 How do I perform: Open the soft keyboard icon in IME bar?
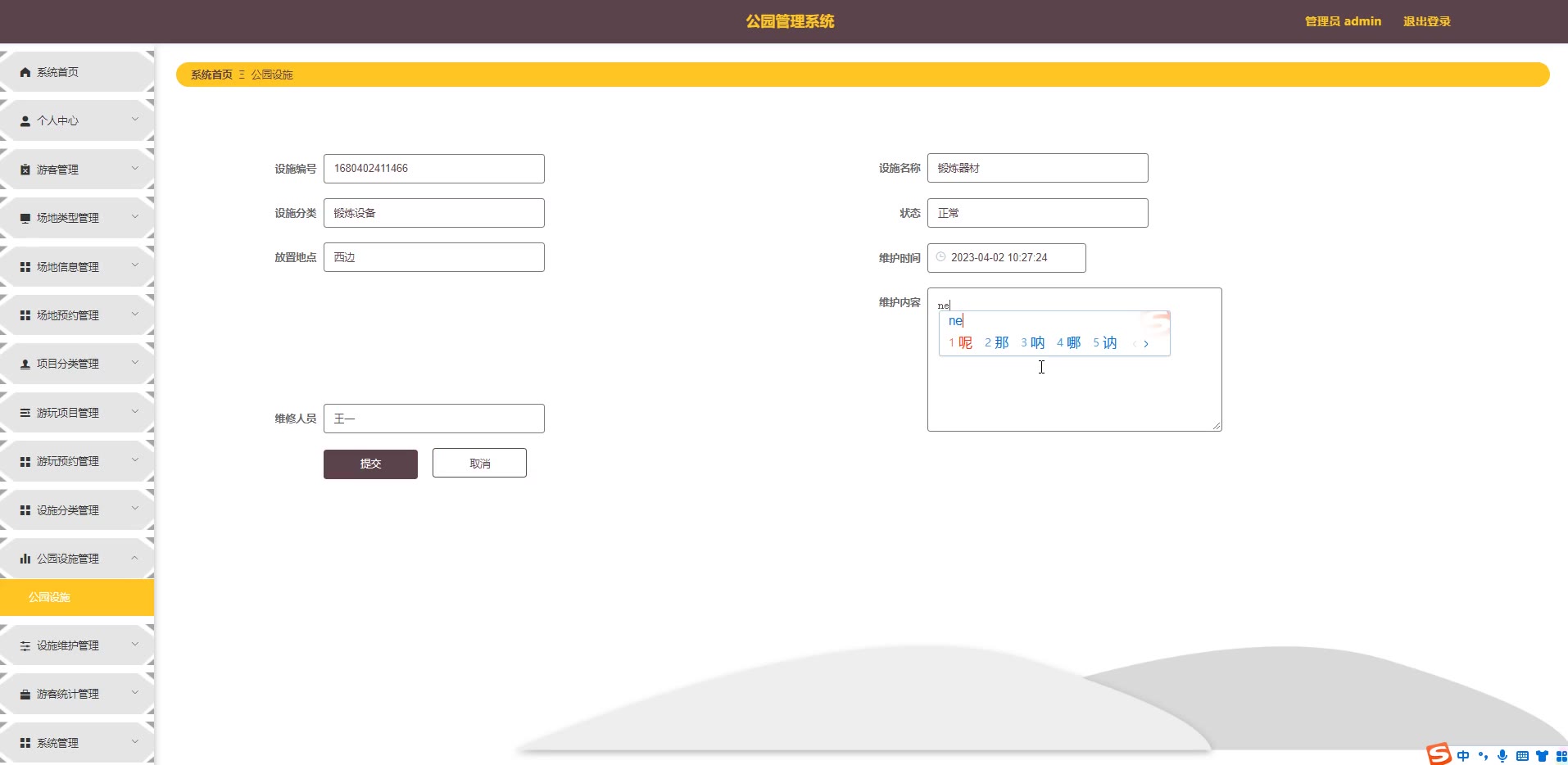click(x=1522, y=756)
